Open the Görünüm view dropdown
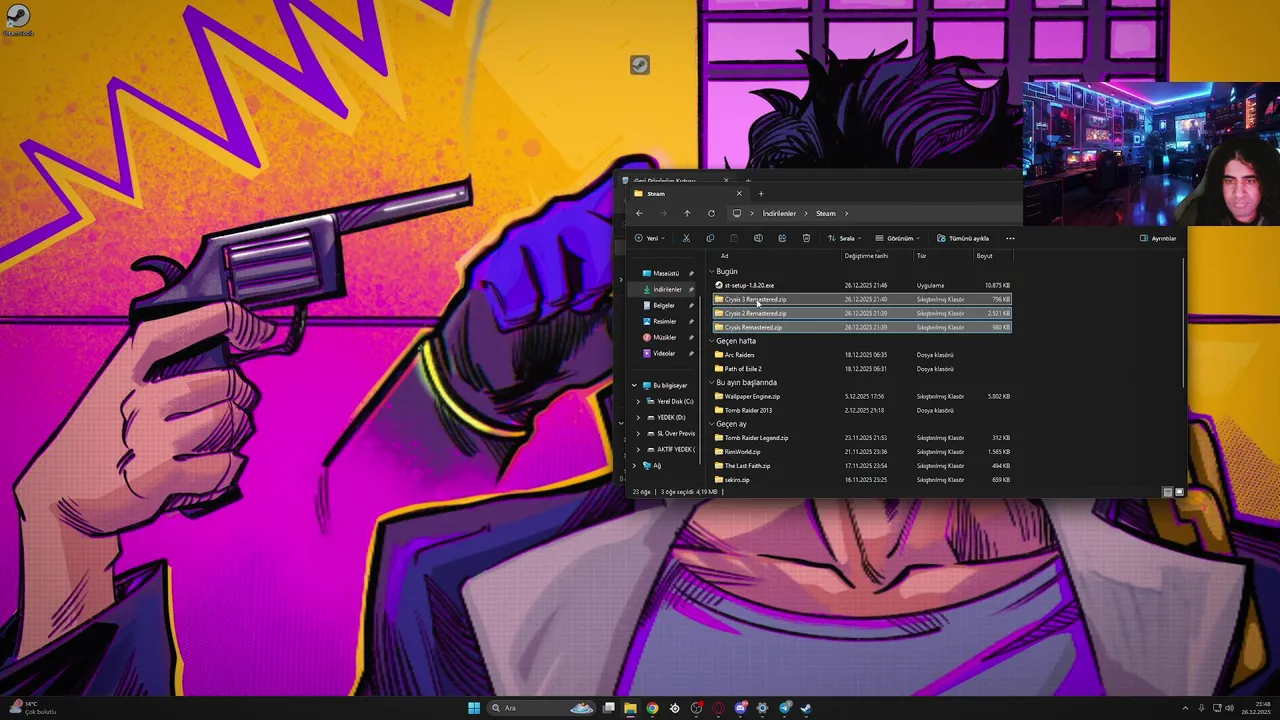Viewport: 1280px width, 720px height. tap(897, 238)
